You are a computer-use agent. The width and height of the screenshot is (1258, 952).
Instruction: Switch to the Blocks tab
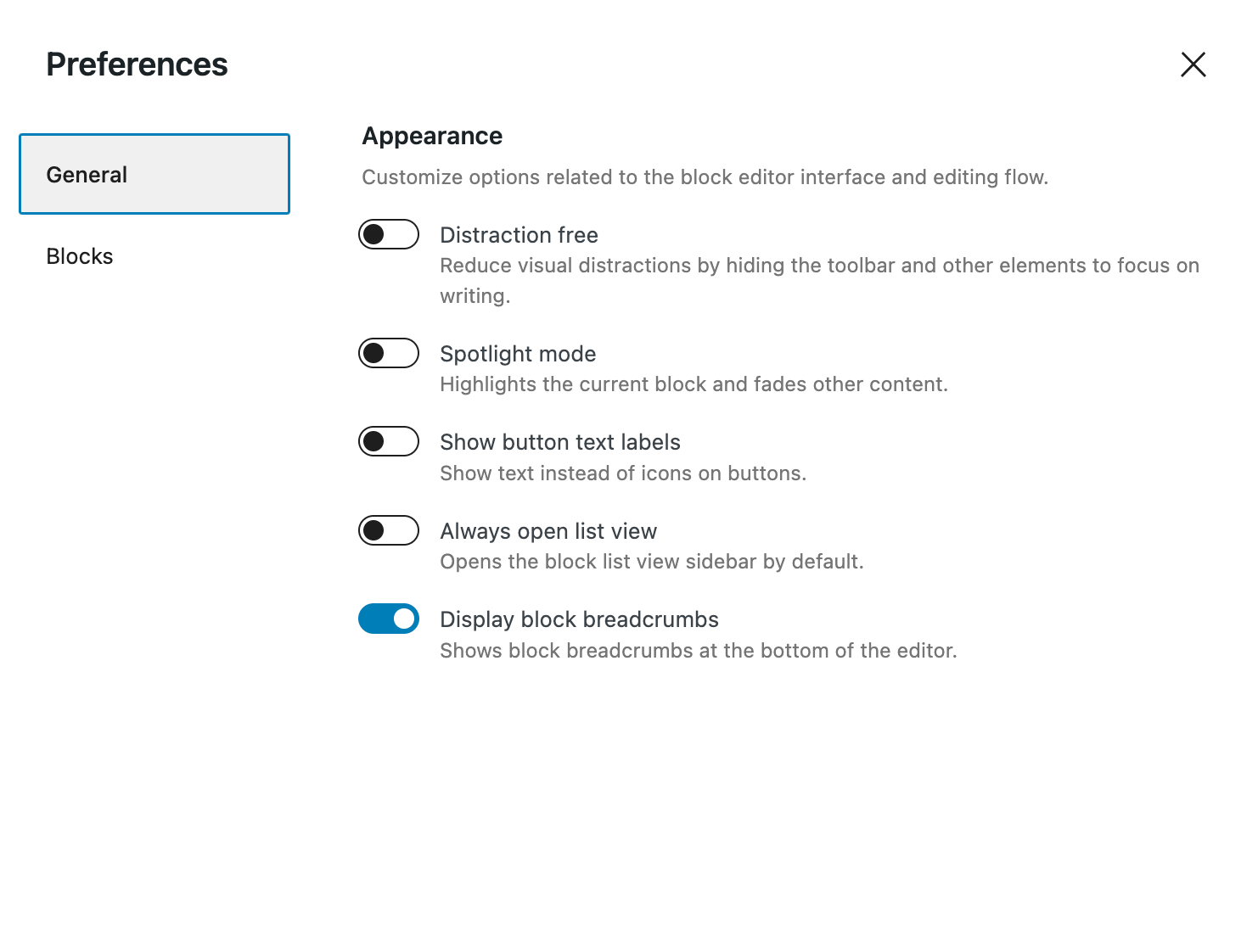click(x=80, y=255)
